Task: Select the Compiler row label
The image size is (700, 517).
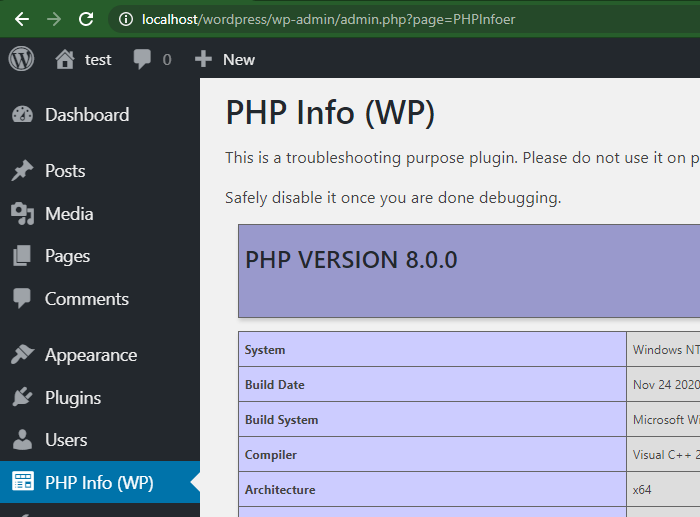Action: [x=271, y=455]
